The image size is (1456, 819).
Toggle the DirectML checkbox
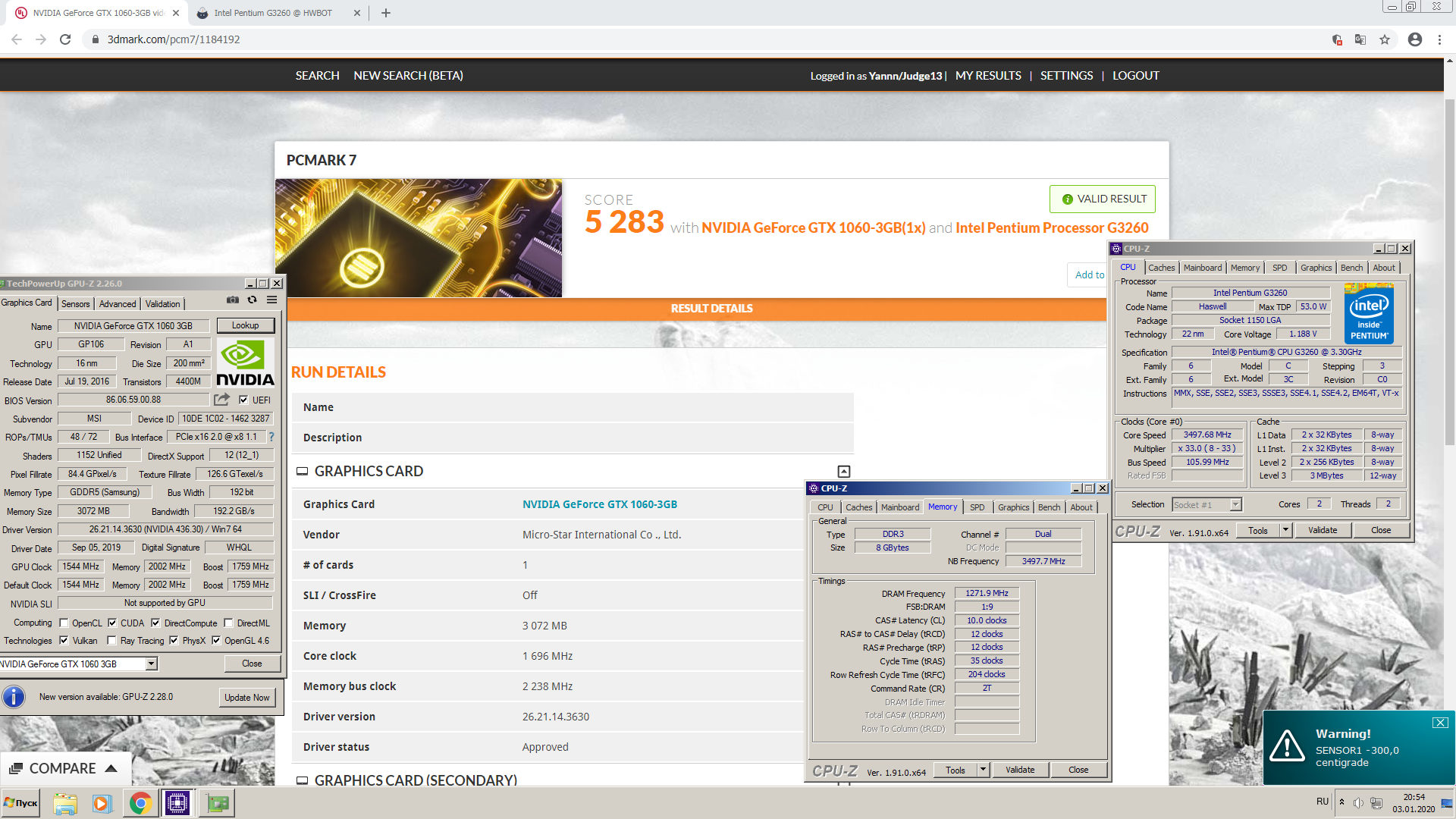228,623
